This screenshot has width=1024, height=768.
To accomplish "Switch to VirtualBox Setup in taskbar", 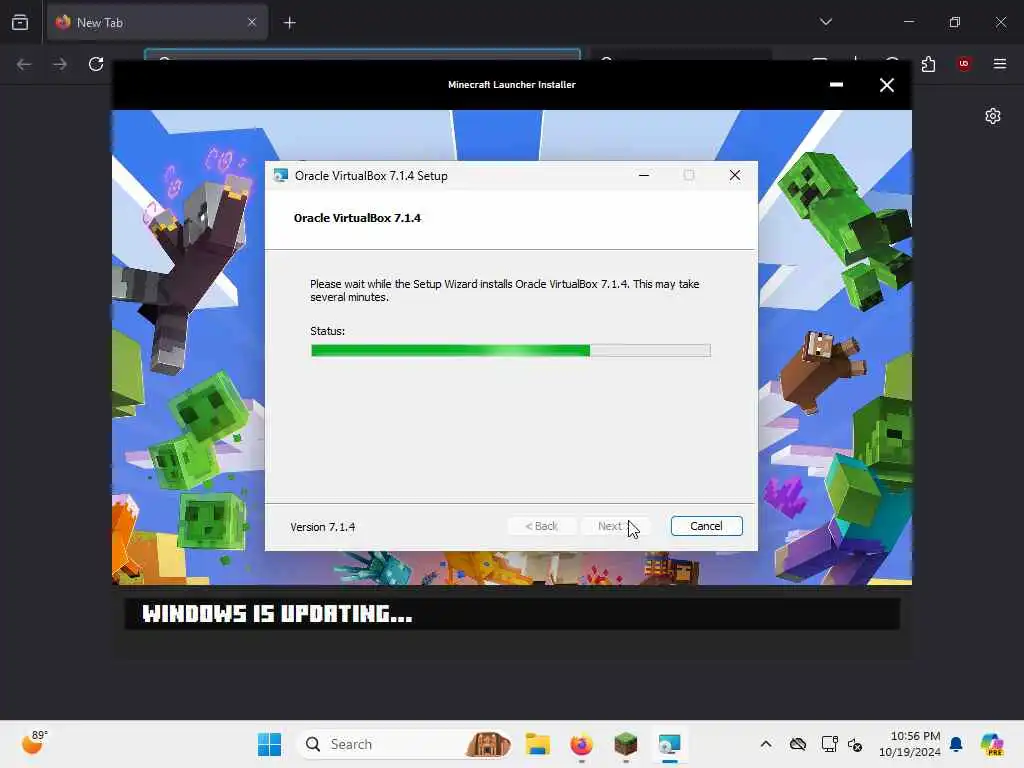I will coord(669,744).
